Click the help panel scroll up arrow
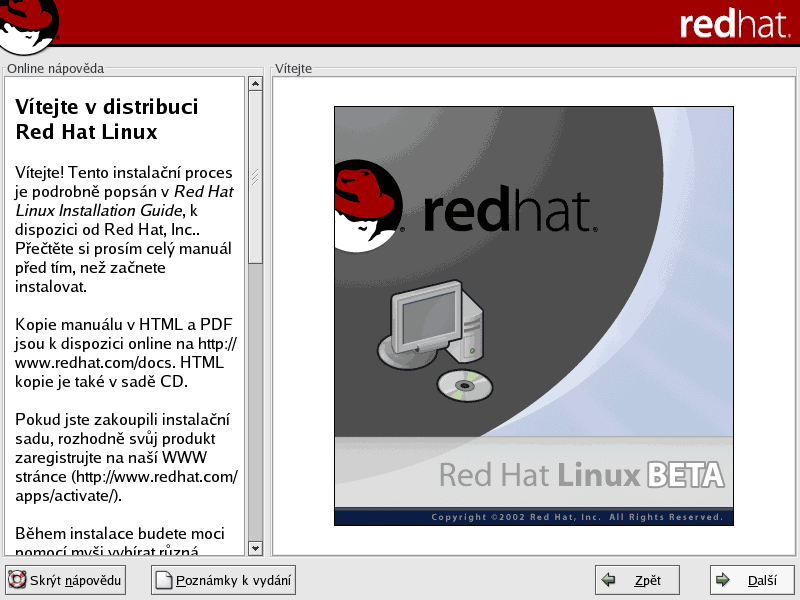 255,84
